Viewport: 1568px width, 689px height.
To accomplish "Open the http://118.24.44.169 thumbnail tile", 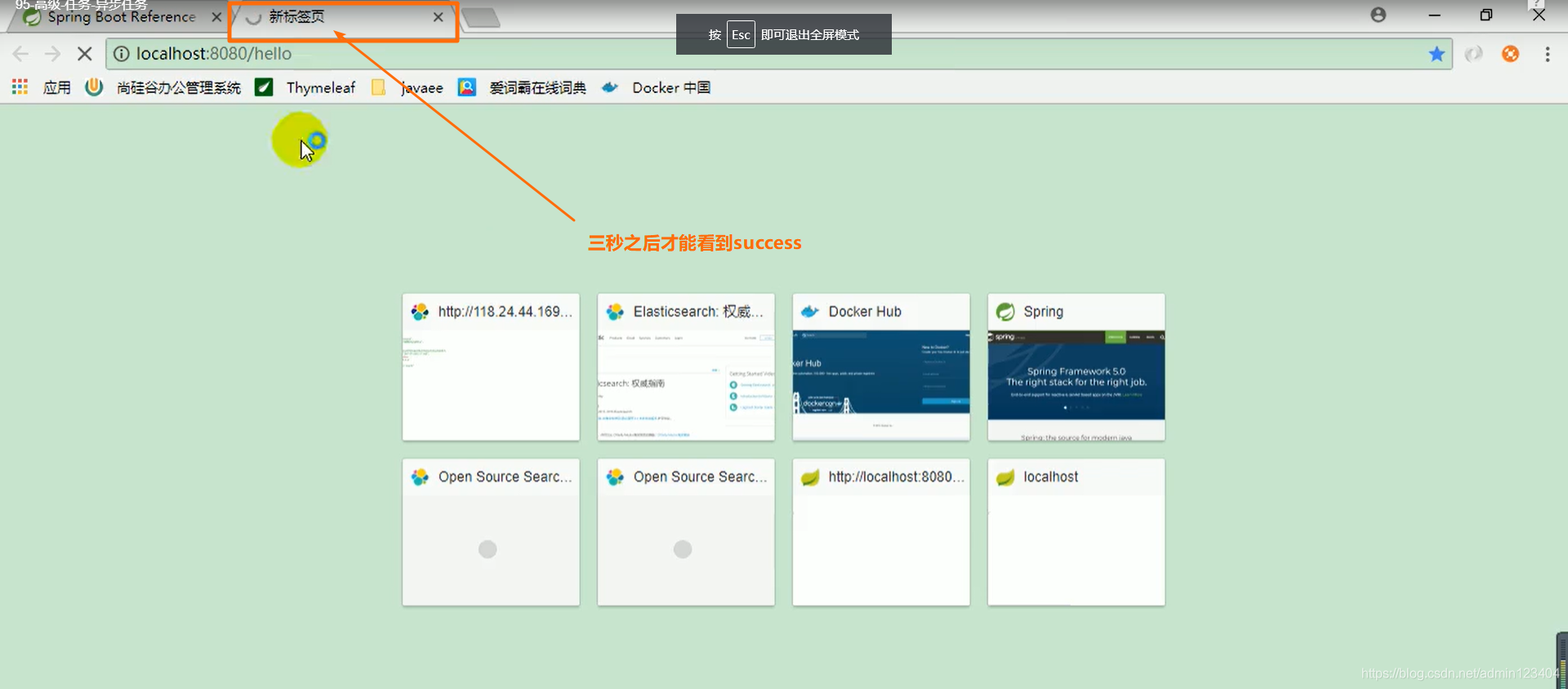I will click(491, 367).
